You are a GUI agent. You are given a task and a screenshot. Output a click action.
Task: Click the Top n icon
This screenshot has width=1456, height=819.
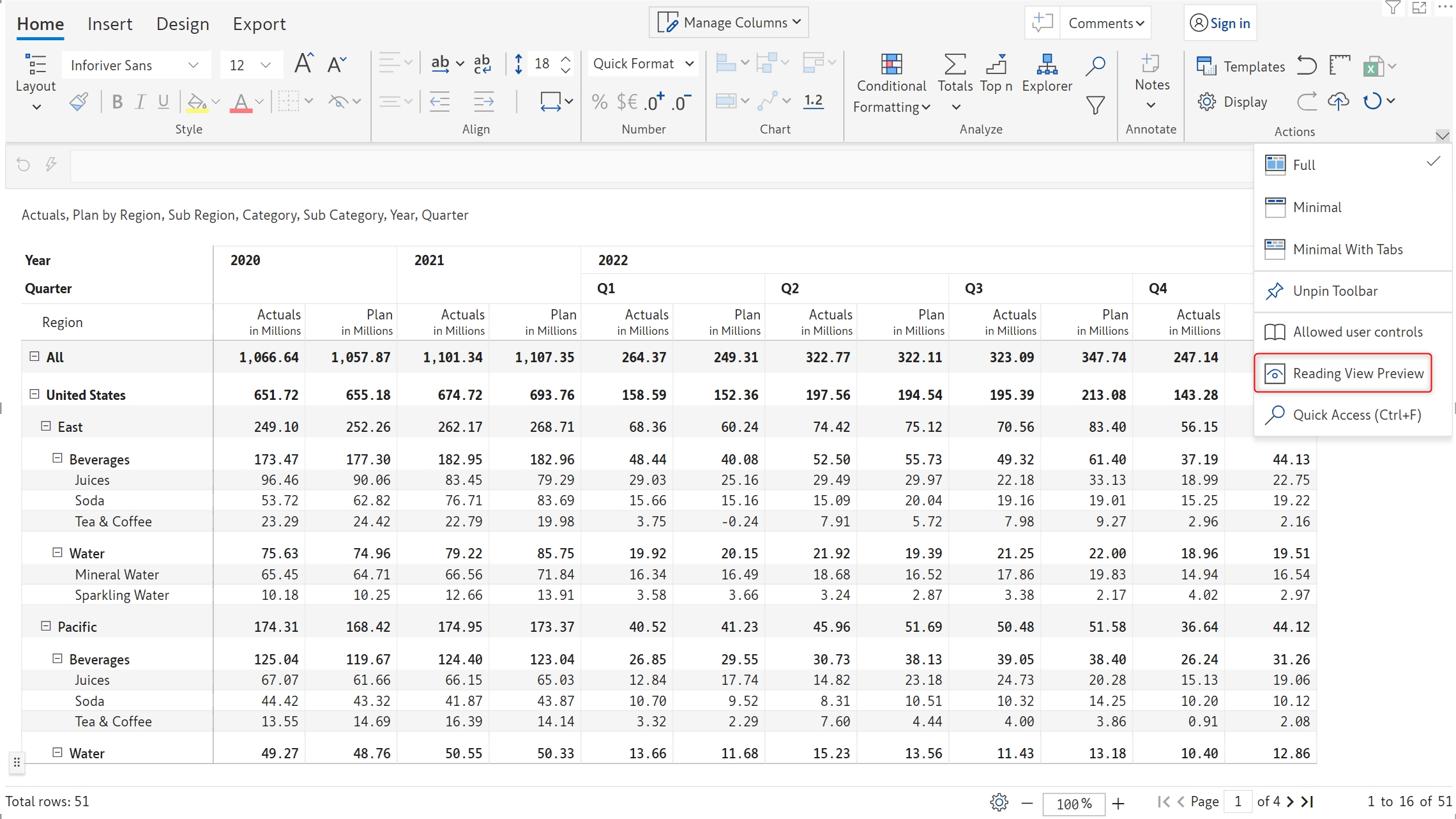pyautogui.click(x=996, y=65)
